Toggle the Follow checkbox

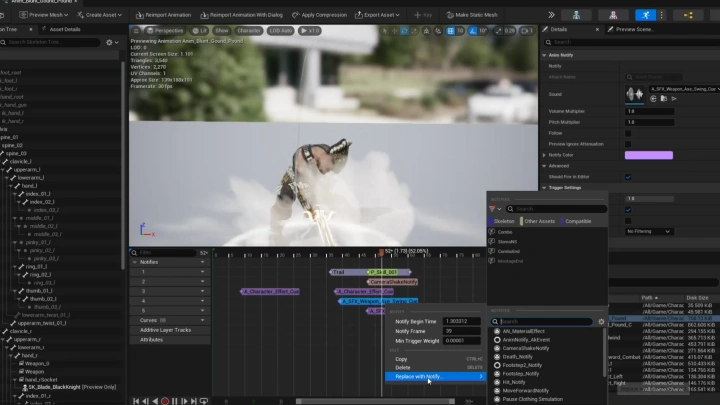[x=628, y=133]
